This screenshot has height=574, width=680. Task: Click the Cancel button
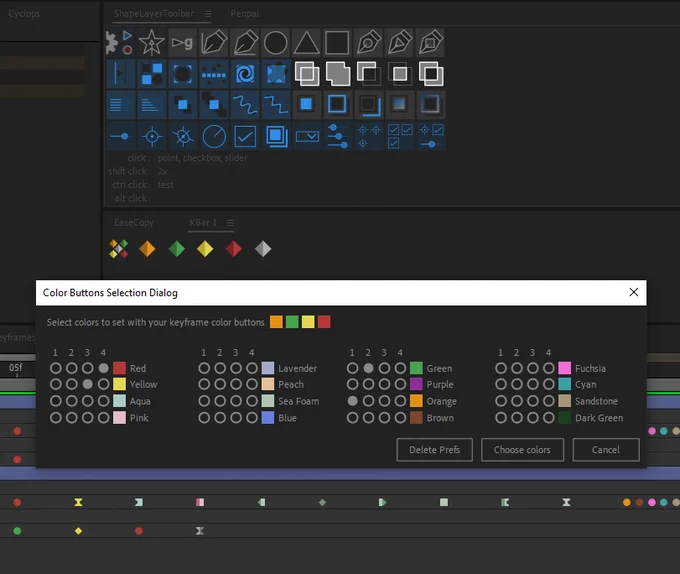pos(606,450)
